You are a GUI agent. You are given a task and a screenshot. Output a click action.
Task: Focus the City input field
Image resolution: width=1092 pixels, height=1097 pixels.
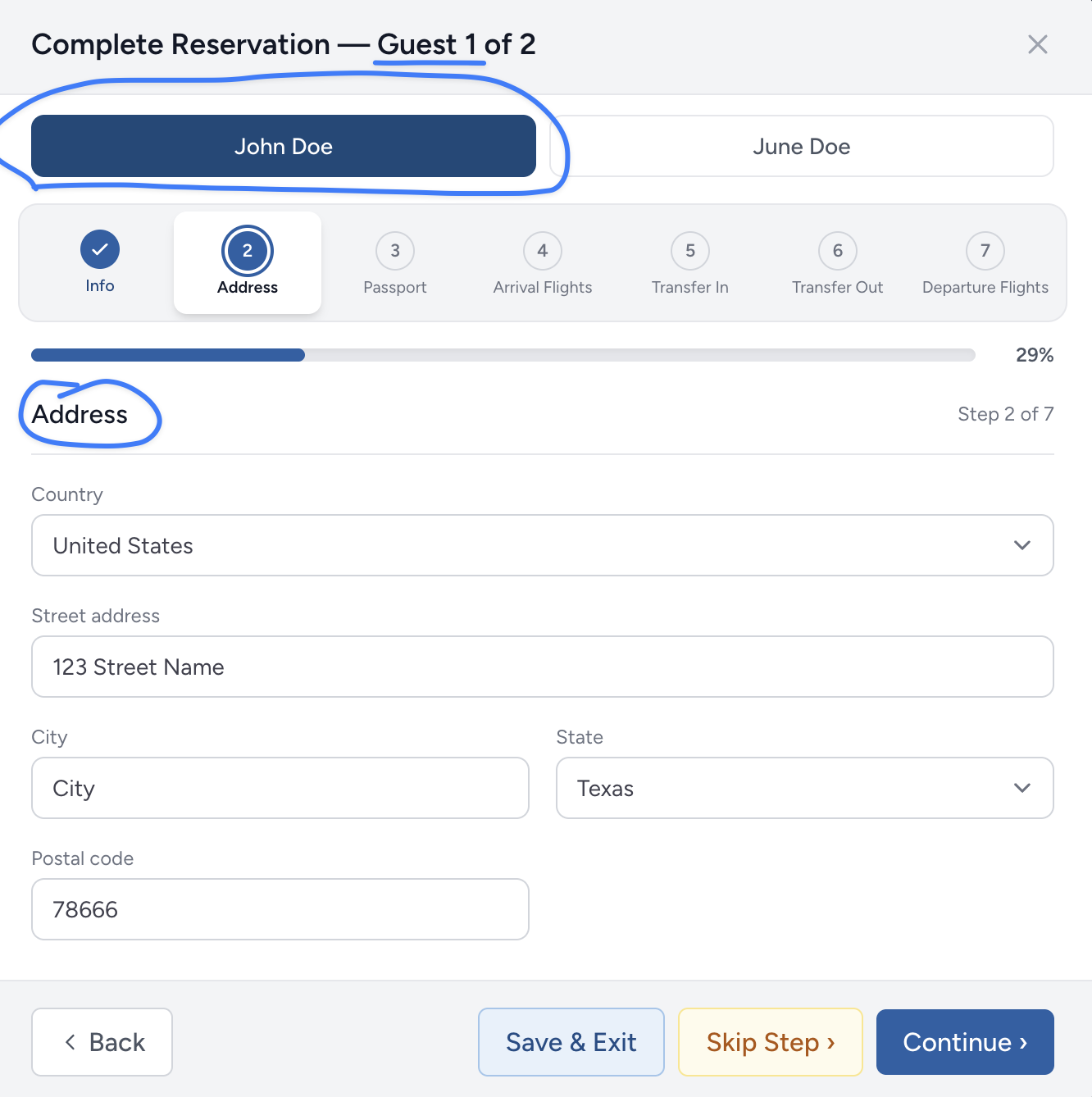280,788
